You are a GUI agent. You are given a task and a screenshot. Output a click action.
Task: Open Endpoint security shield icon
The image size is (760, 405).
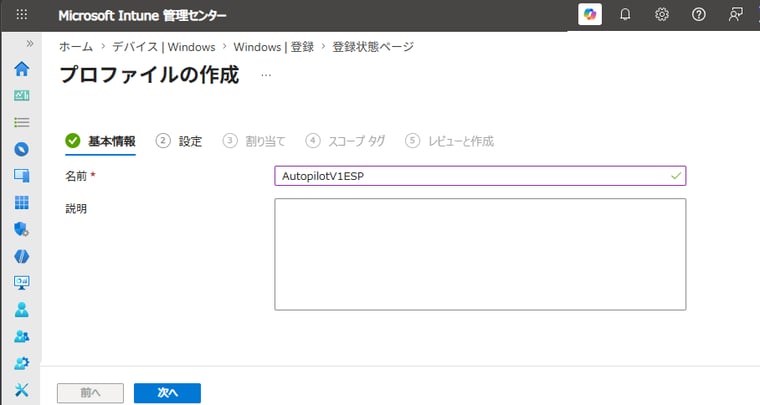point(21,229)
